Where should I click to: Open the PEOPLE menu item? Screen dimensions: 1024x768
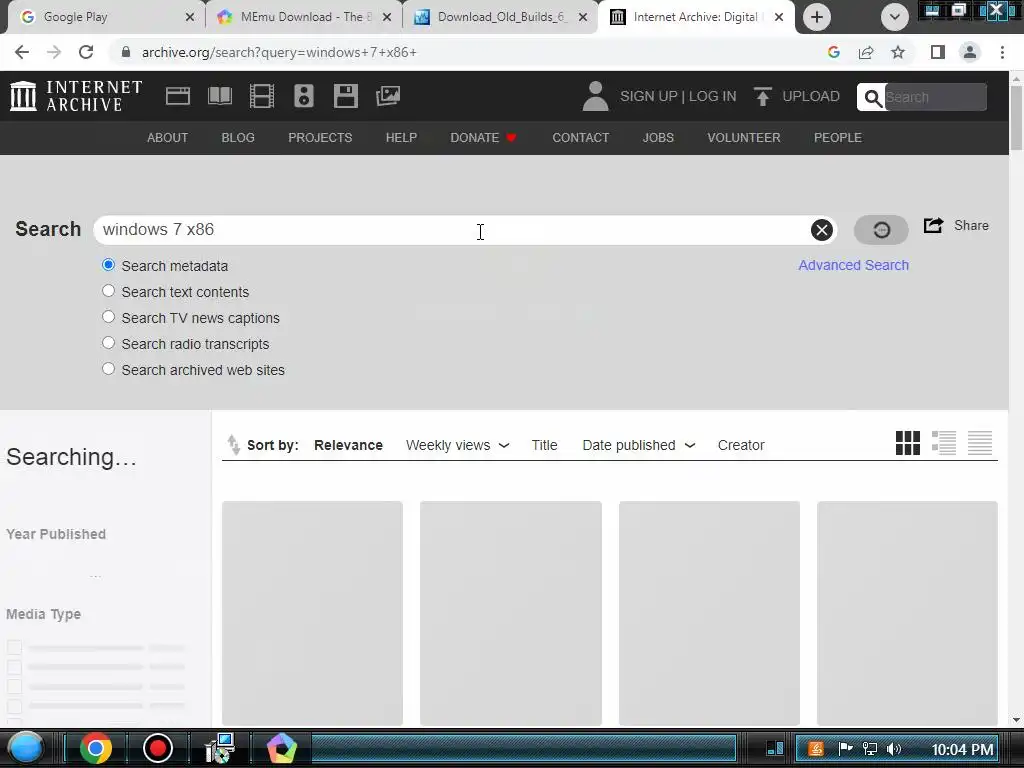coord(838,138)
